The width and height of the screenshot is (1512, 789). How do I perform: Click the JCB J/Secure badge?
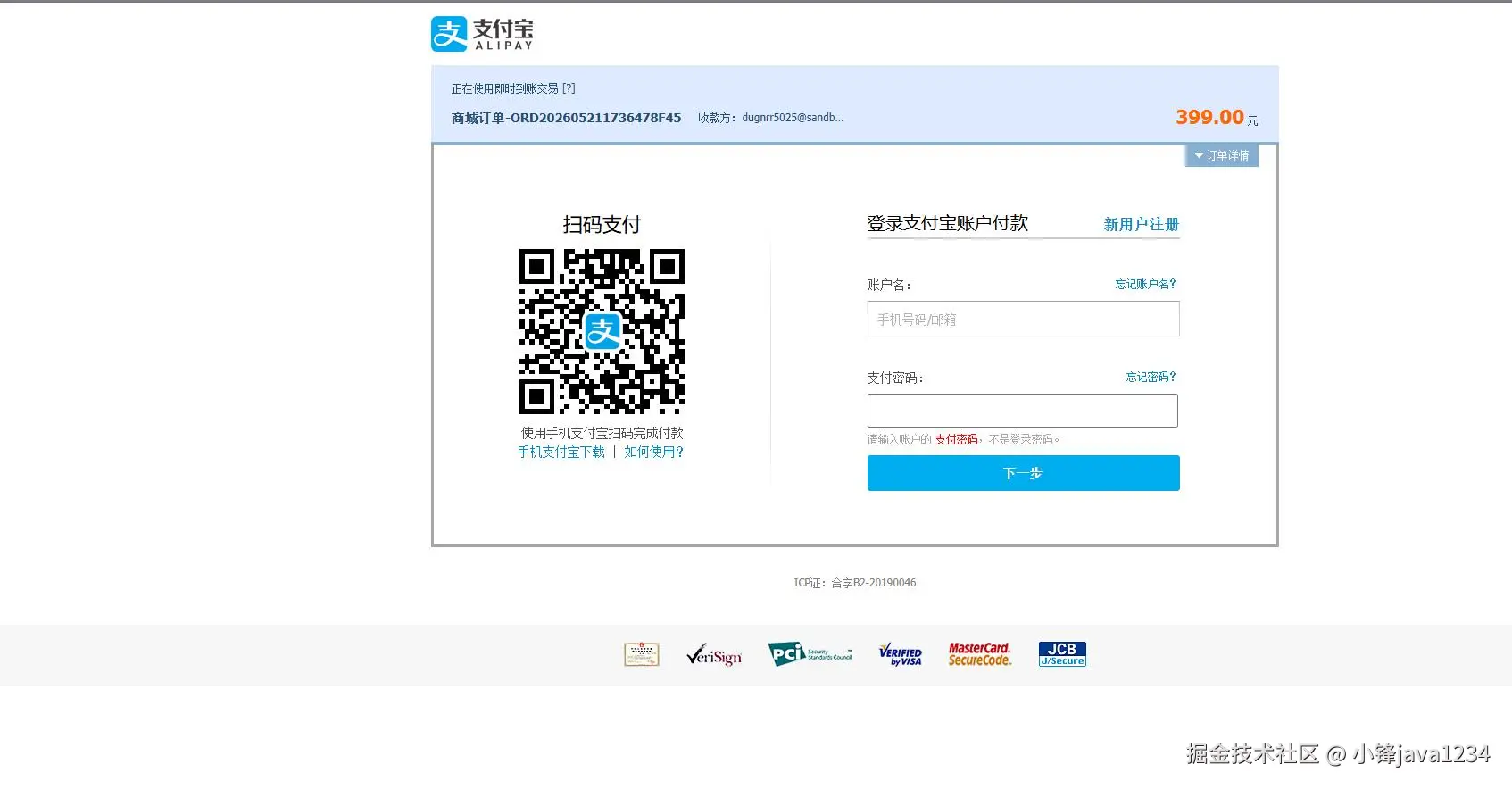coord(1062,654)
